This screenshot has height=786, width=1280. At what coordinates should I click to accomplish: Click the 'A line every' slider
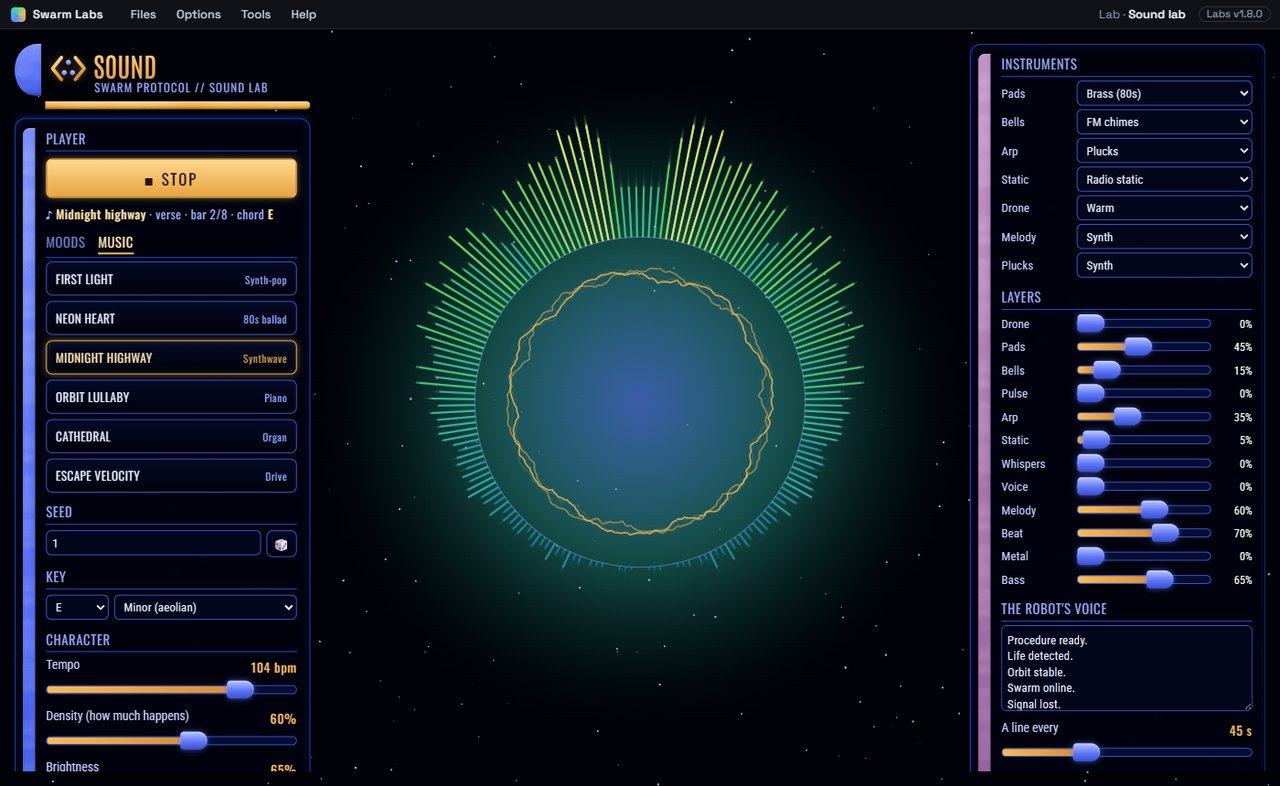click(1127, 752)
